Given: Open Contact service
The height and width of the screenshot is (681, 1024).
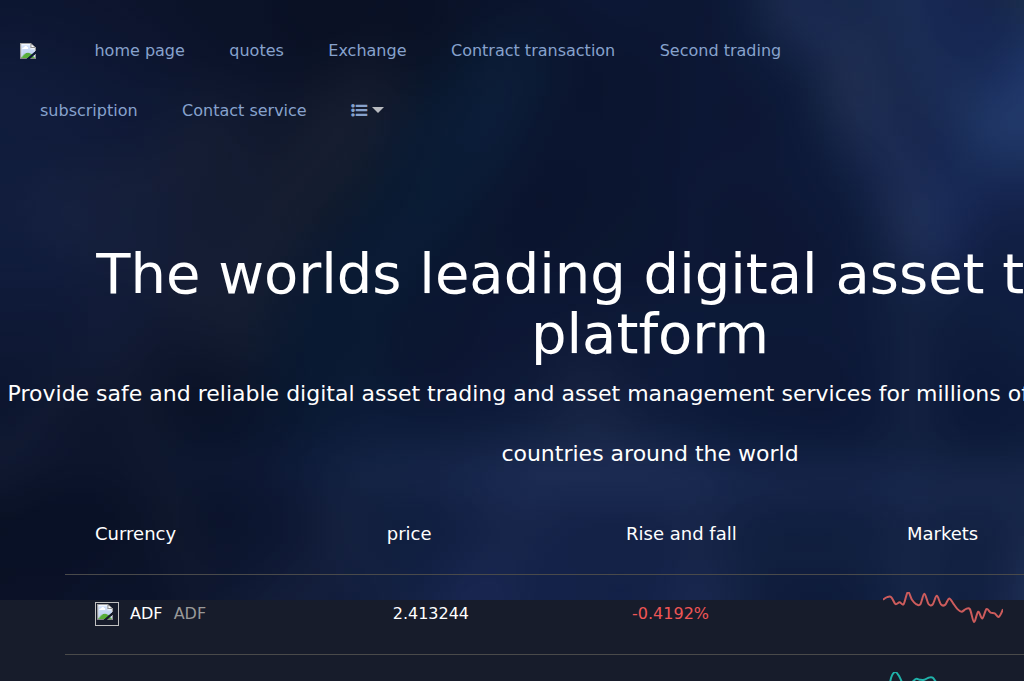Looking at the screenshot, I should [x=244, y=110].
